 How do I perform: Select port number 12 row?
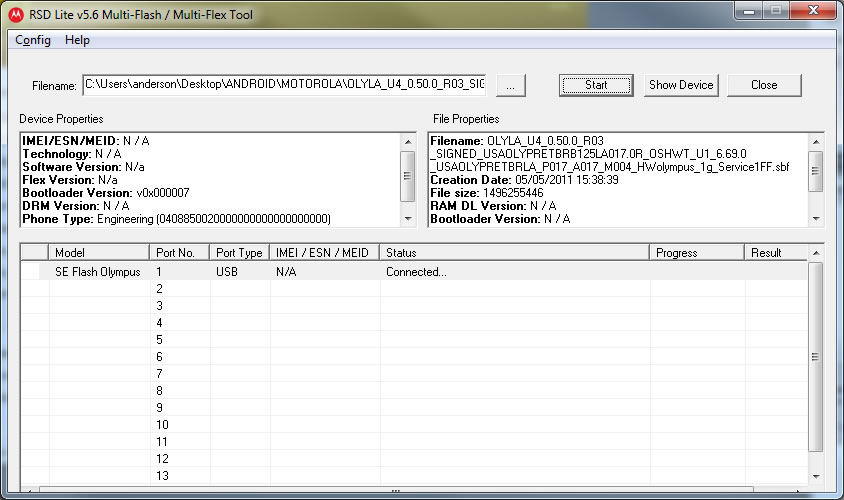pyautogui.click(x=413, y=459)
